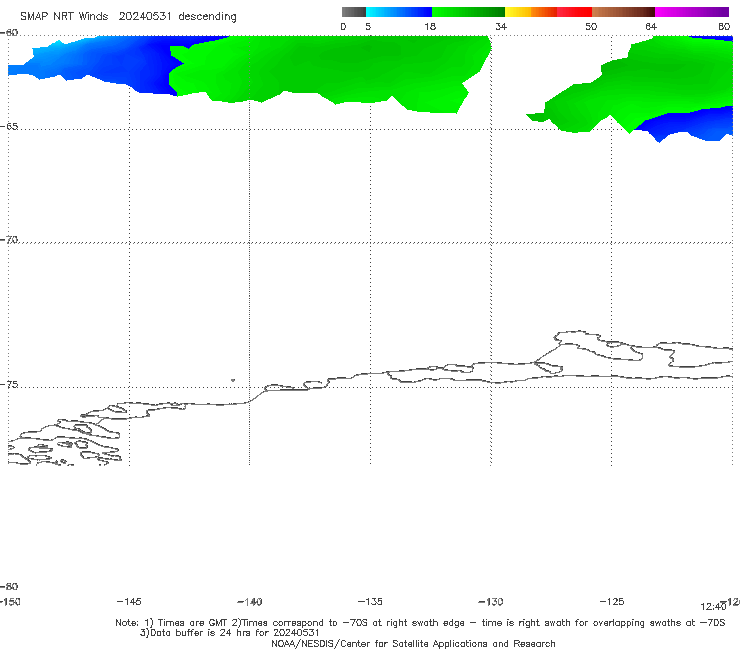Click the -70 latitude axis label
This screenshot has width=740, height=650.
pos(9,240)
